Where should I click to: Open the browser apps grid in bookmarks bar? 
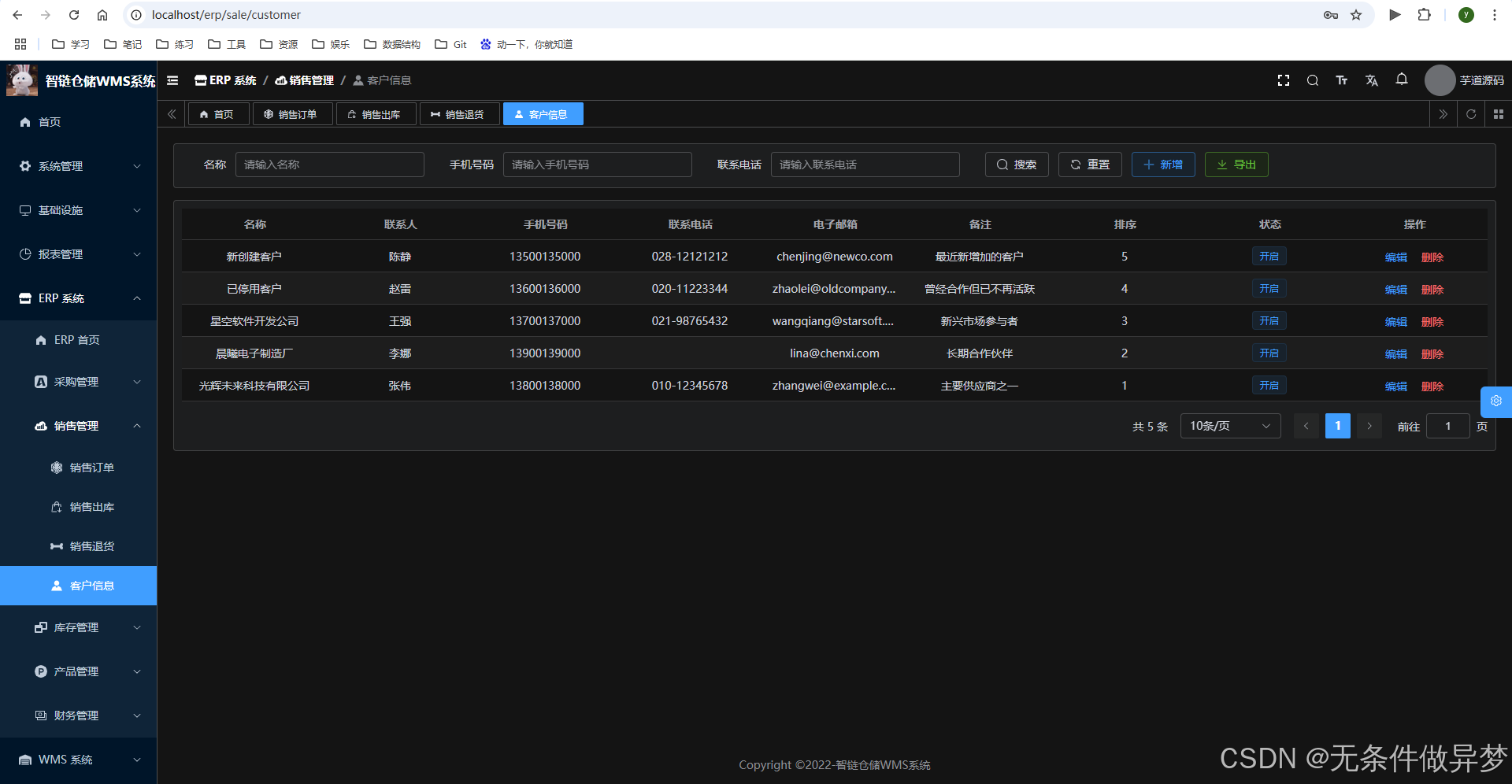[x=20, y=44]
